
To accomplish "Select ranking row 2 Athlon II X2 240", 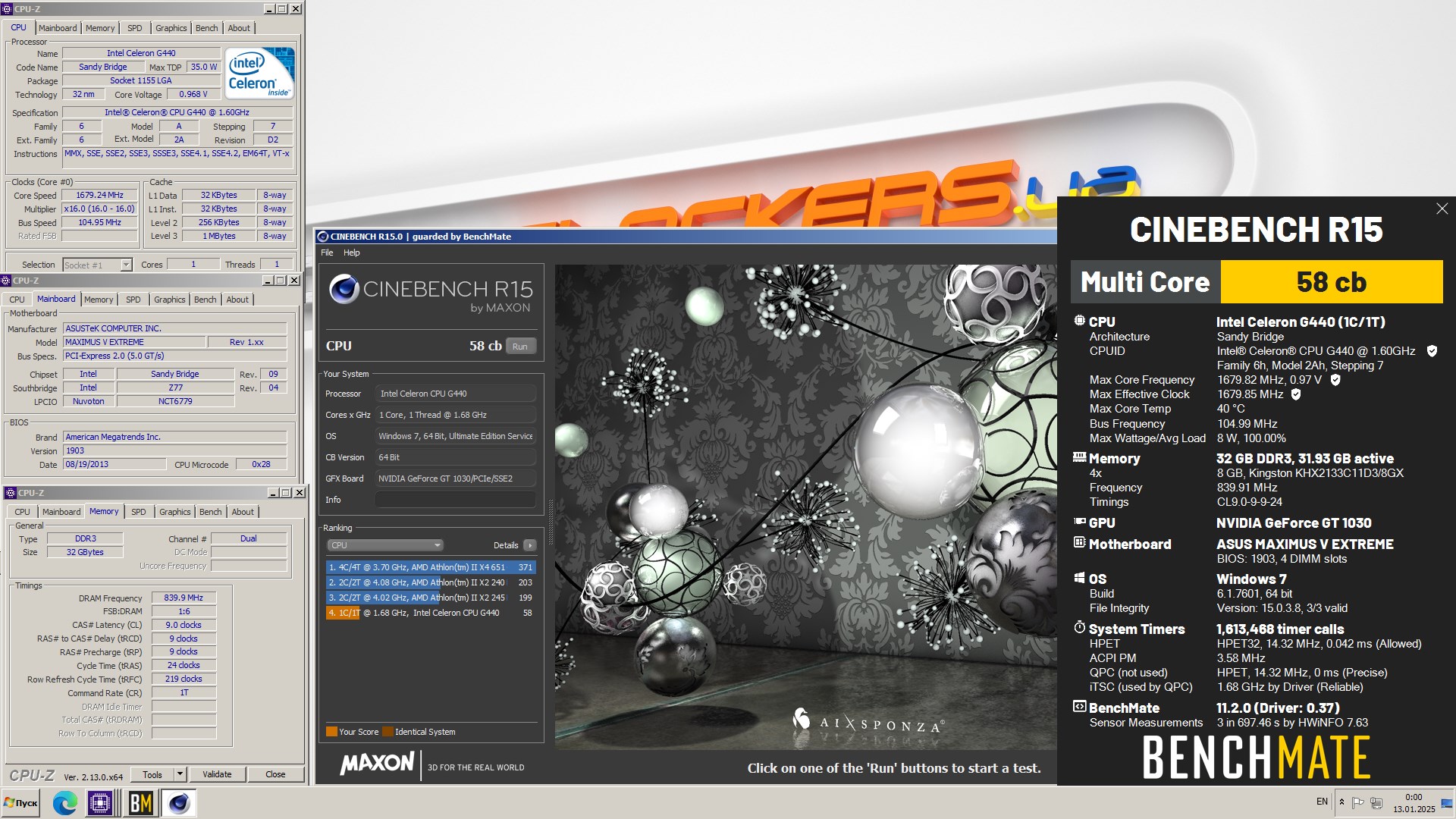I will [x=431, y=582].
